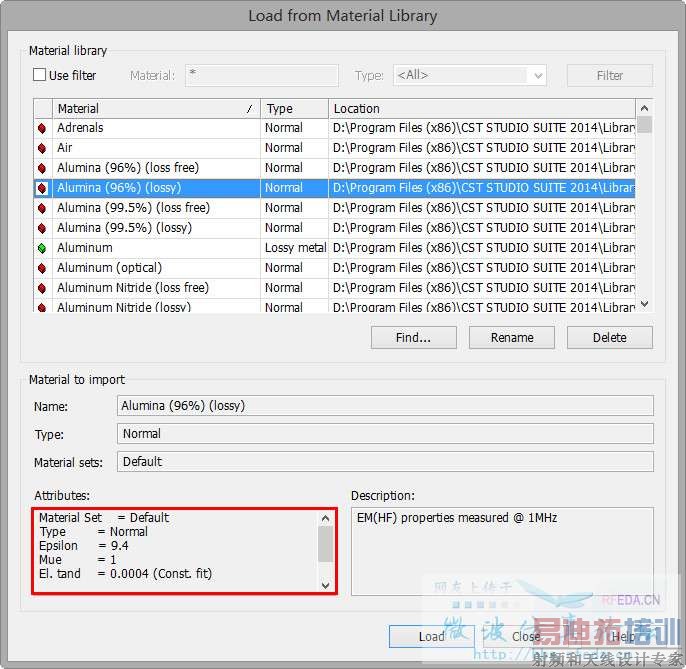Select the Adrenals material row

tap(334, 128)
